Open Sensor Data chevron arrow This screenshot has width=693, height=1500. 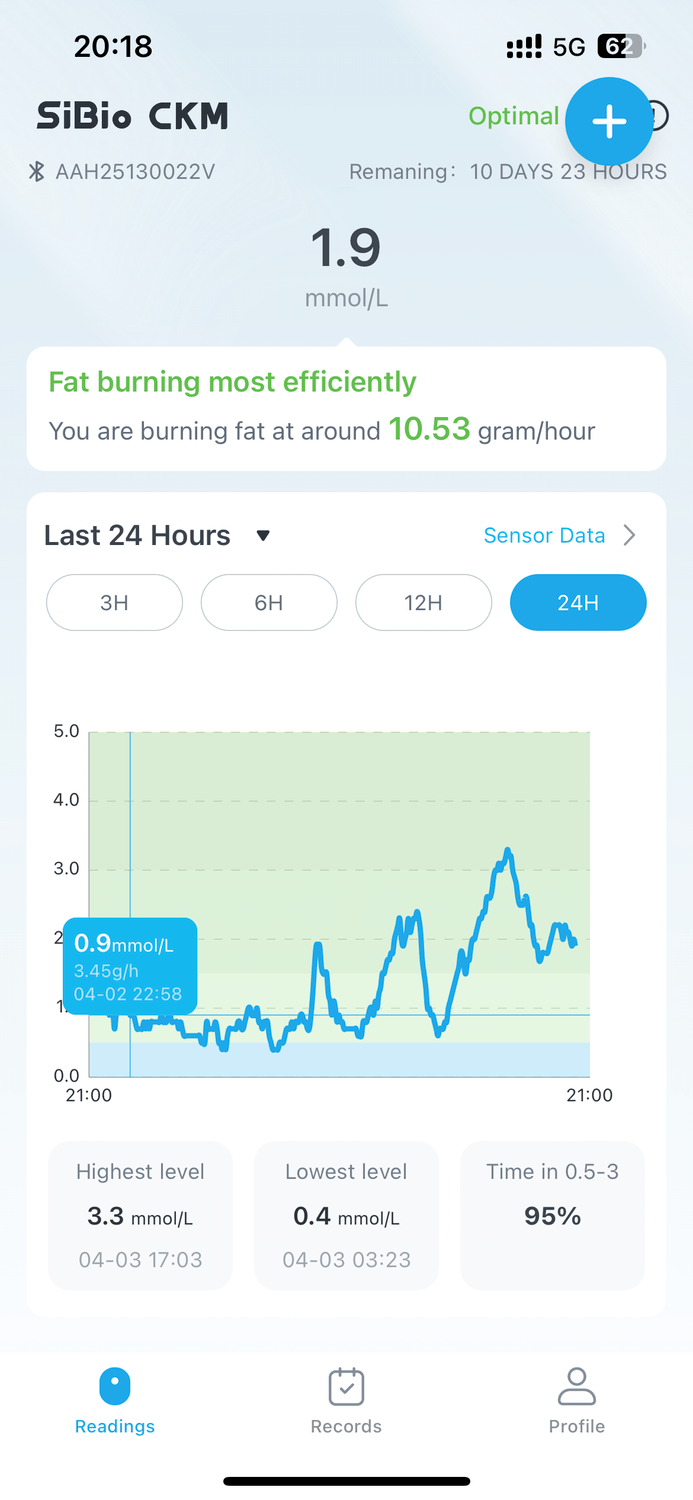630,536
